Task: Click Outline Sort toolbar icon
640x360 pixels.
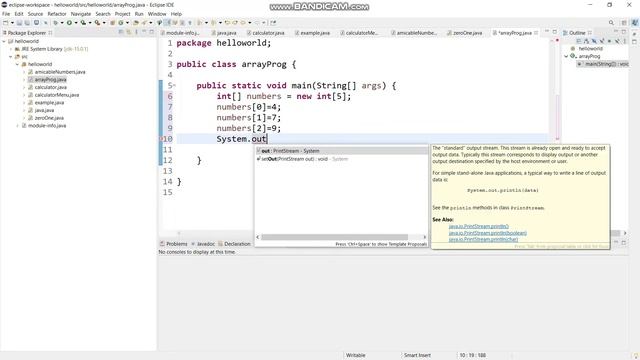Action: [587, 41]
